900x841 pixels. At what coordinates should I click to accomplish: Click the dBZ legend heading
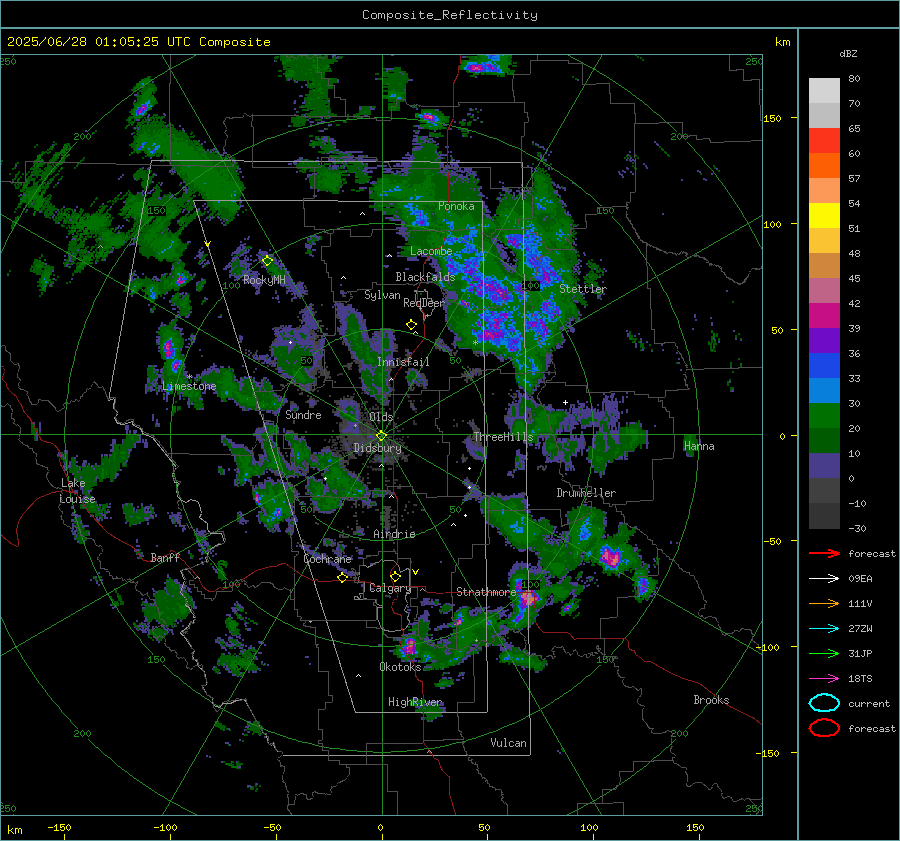click(848, 53)
